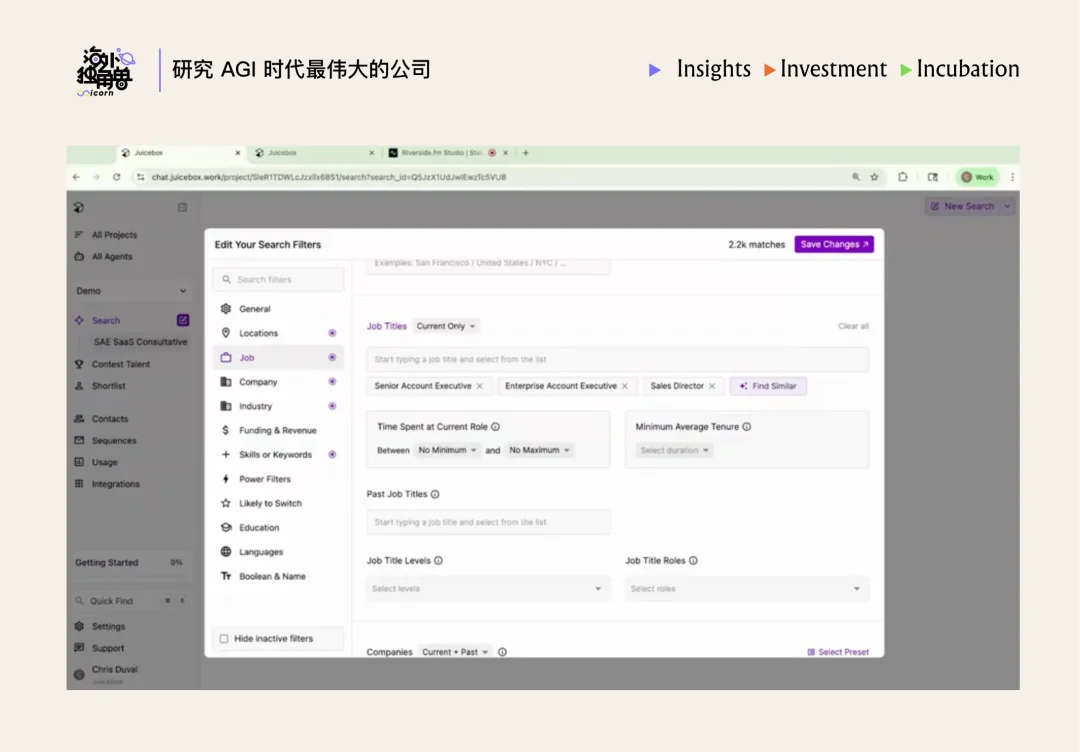Toggle the Skills or Keywords indicator

tap(331, 454)
